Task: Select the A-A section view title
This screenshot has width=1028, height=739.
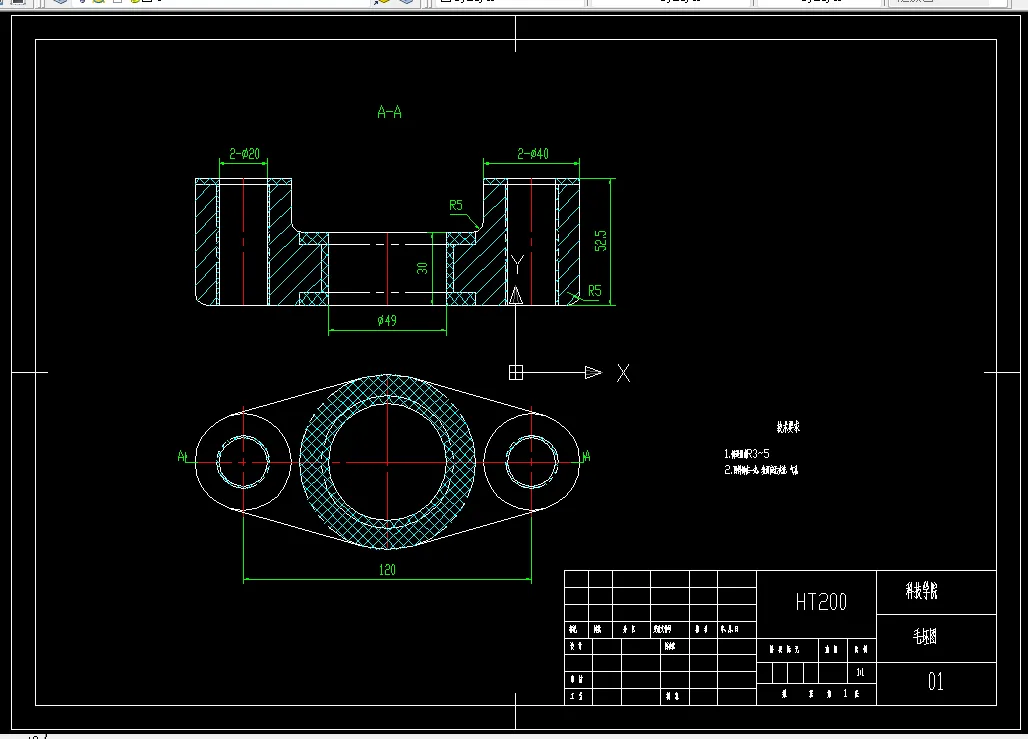Action: point(389,112)
